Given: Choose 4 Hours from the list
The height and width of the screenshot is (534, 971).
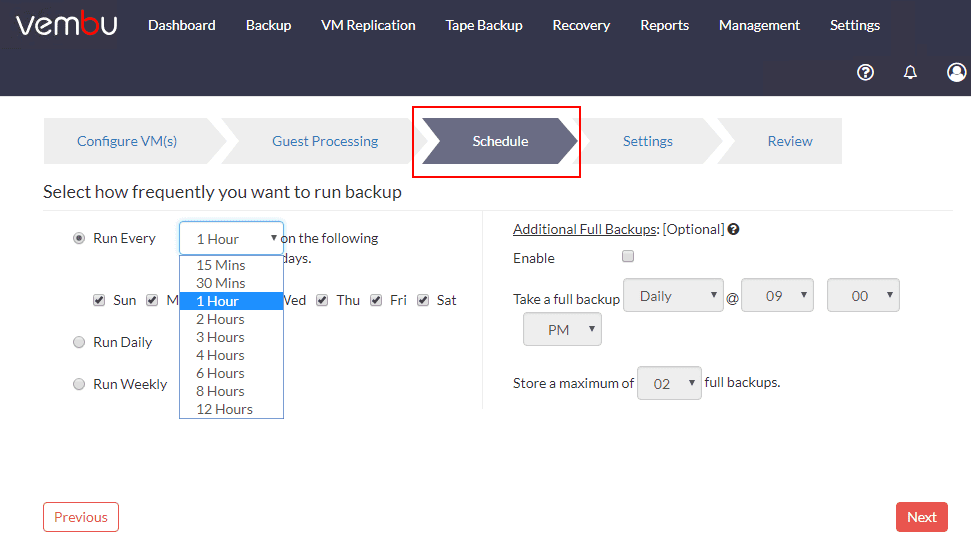Looking at the screenshot, I should pos(232,355).
